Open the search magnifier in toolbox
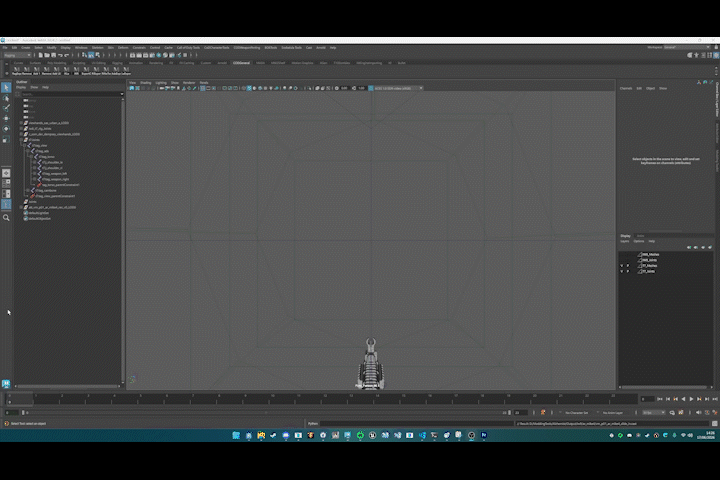 6,218
